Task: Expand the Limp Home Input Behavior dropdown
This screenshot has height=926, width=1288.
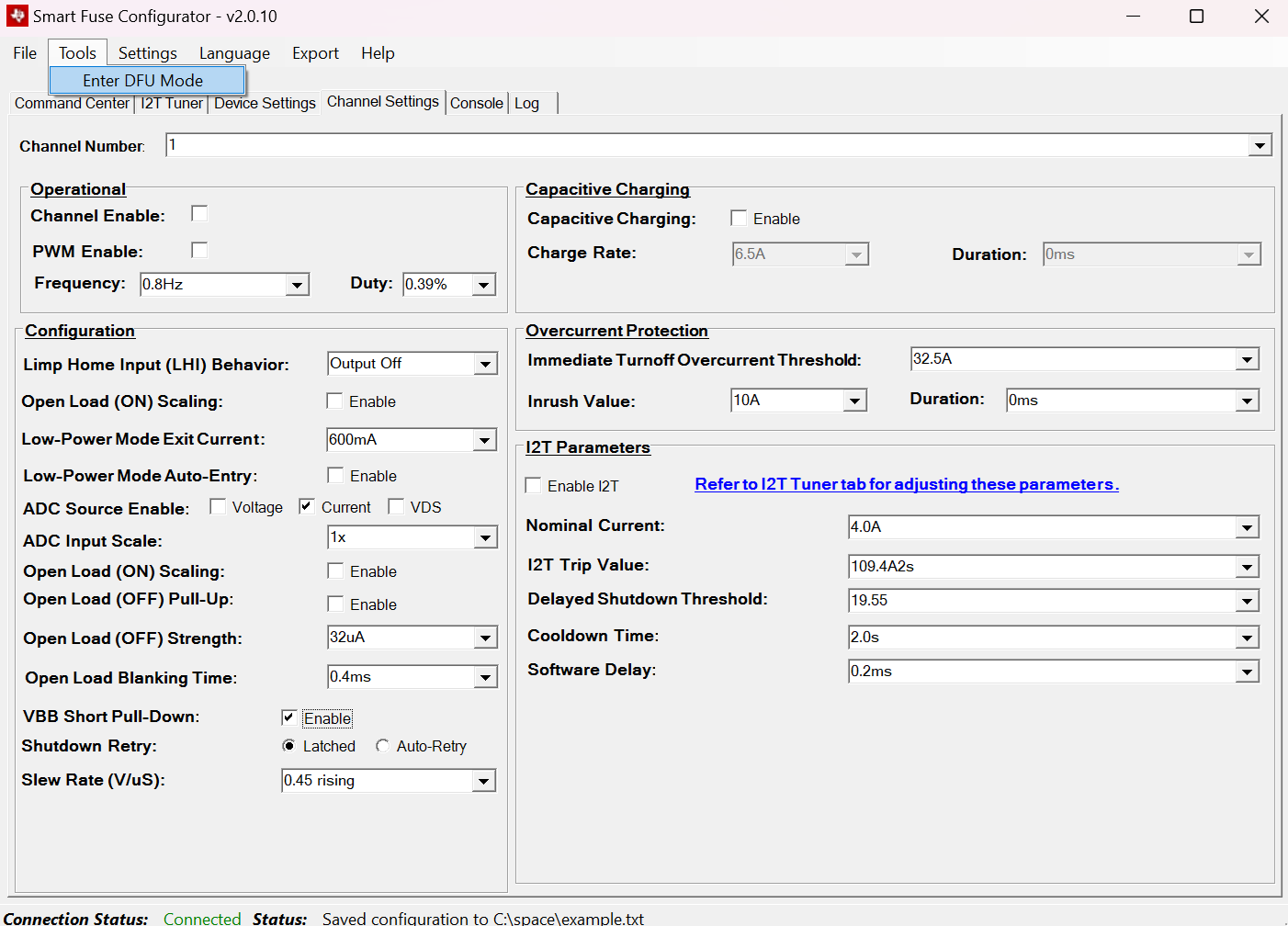Action: point(485,364)
